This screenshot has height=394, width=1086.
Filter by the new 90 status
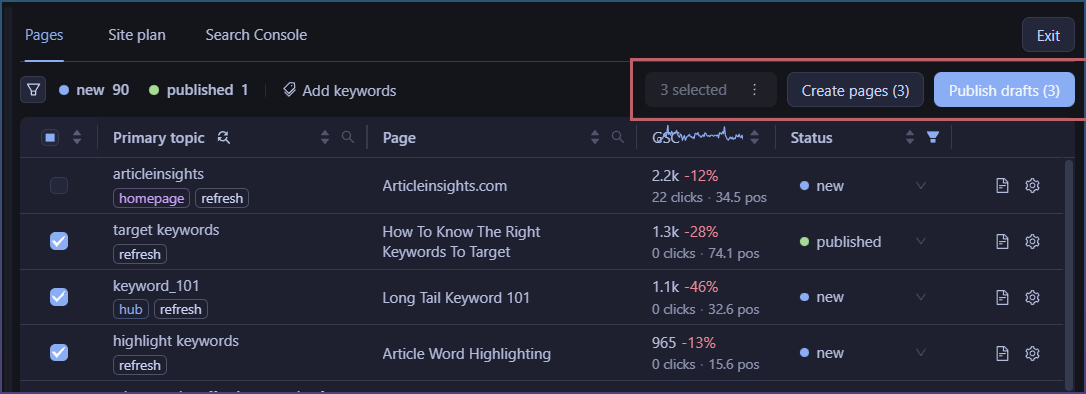click(94, 90)
